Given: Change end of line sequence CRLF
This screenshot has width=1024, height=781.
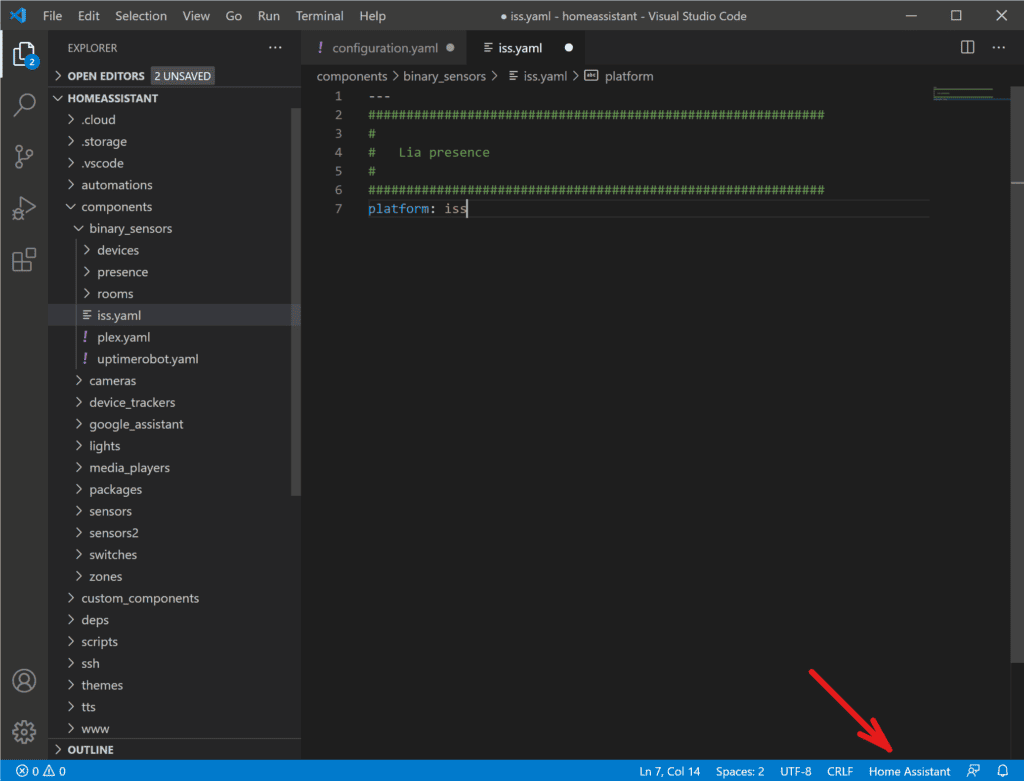Looking at the screenshot, I should coord(840,771).
